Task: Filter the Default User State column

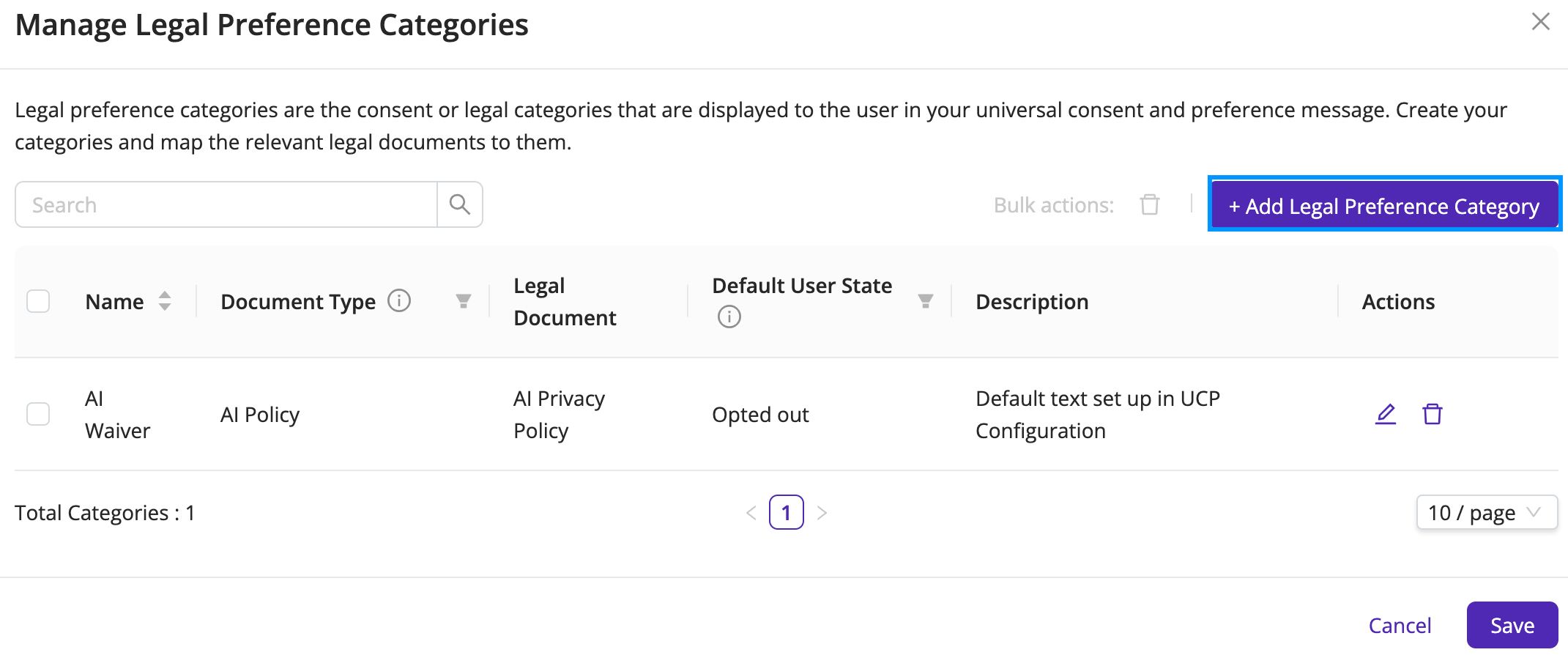Action: tap(926, 301)
